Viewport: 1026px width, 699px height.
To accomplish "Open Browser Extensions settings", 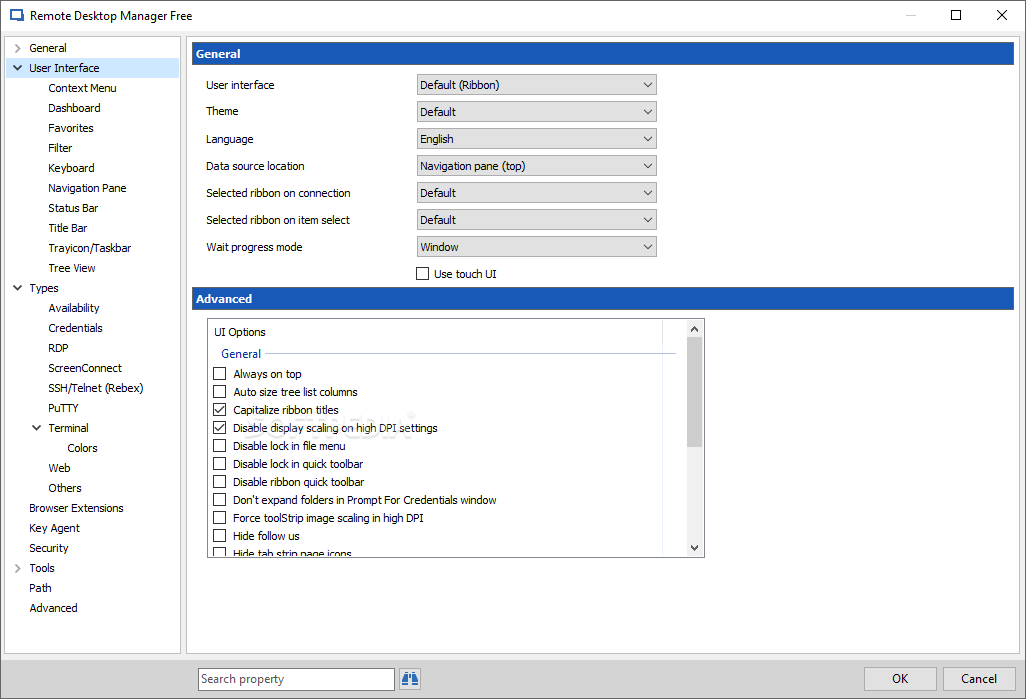I will [x=76, y=508].
